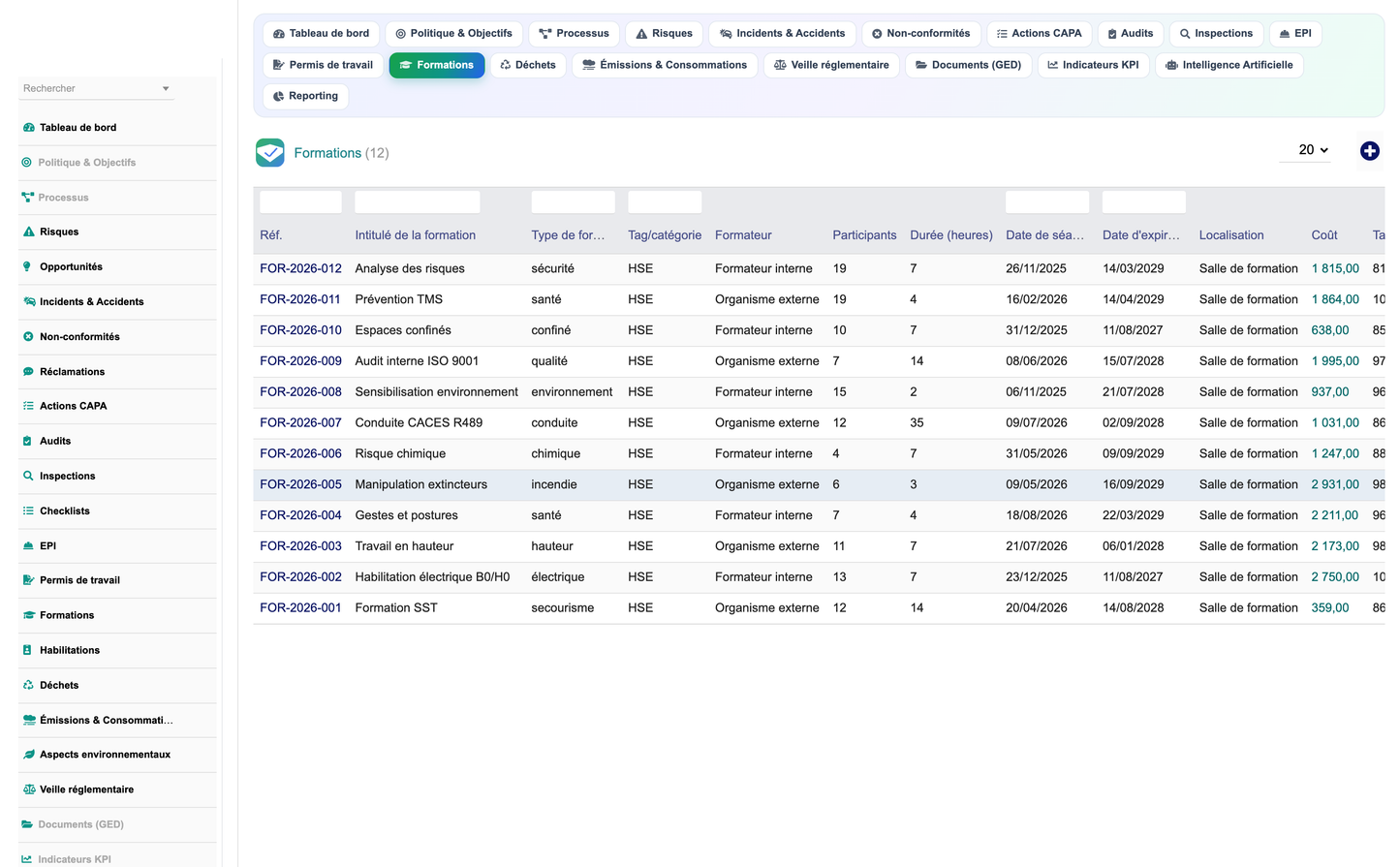Viewport: 1400px width, 867px height.
Task: Click the "Conduite CACES R489" cell
Action: coord(419,423)
